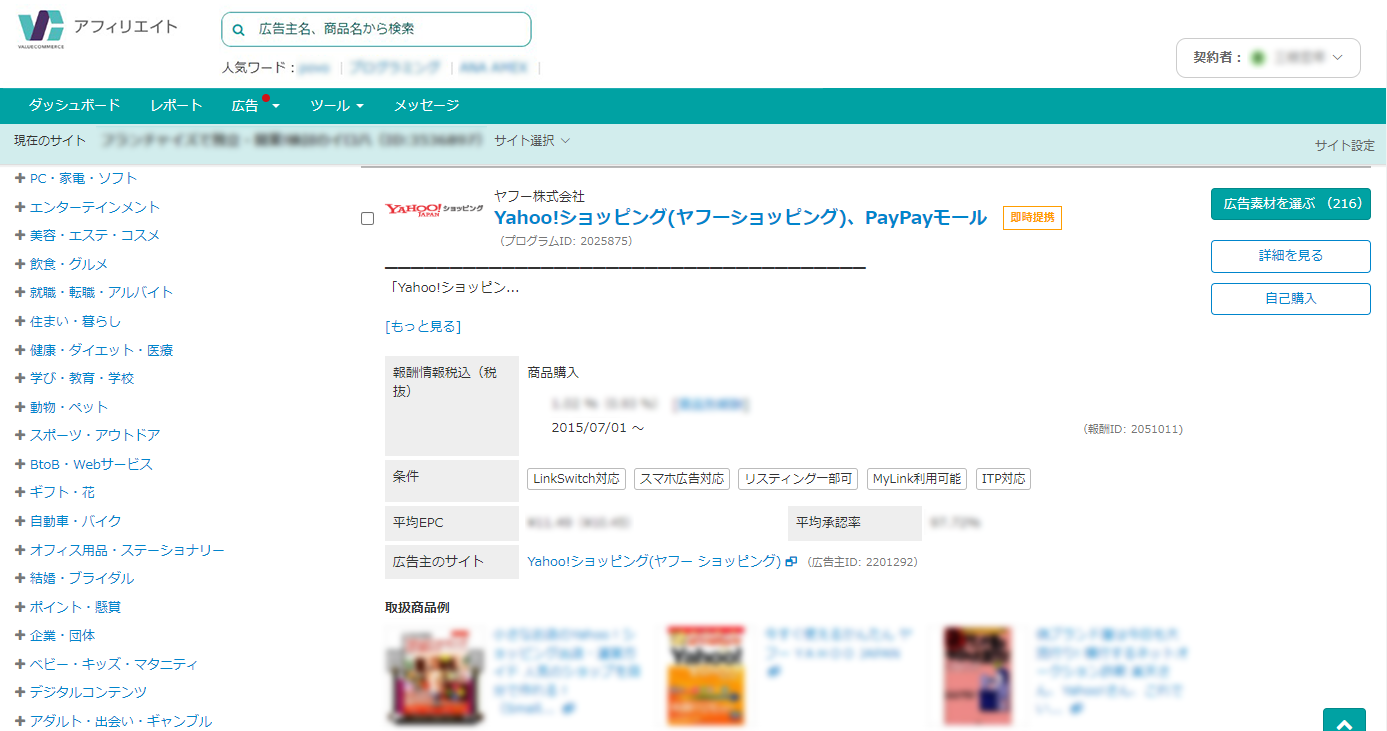Click the MyLink利用可能 tag
Image resolution: width=1387 pixels, height=731 pixels.
pos(917,479)
